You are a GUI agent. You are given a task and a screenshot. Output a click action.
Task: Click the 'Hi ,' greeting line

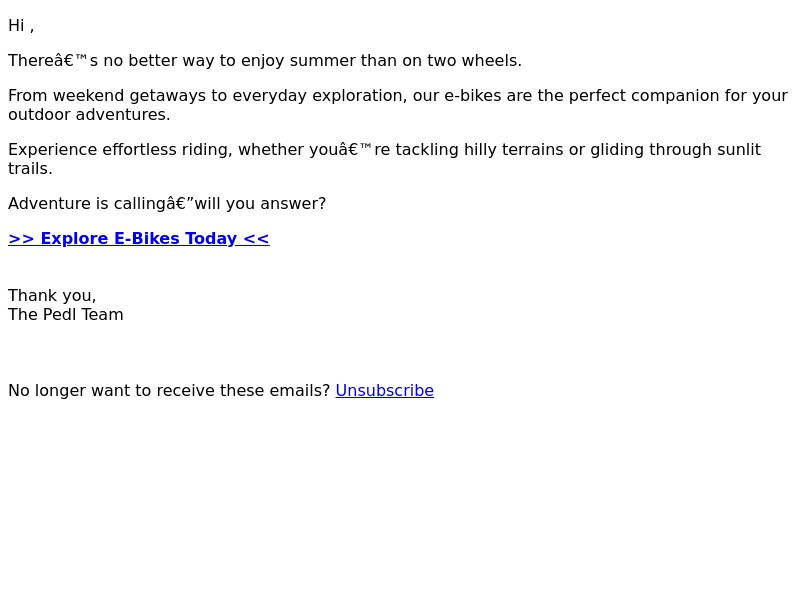click(21, 26)
